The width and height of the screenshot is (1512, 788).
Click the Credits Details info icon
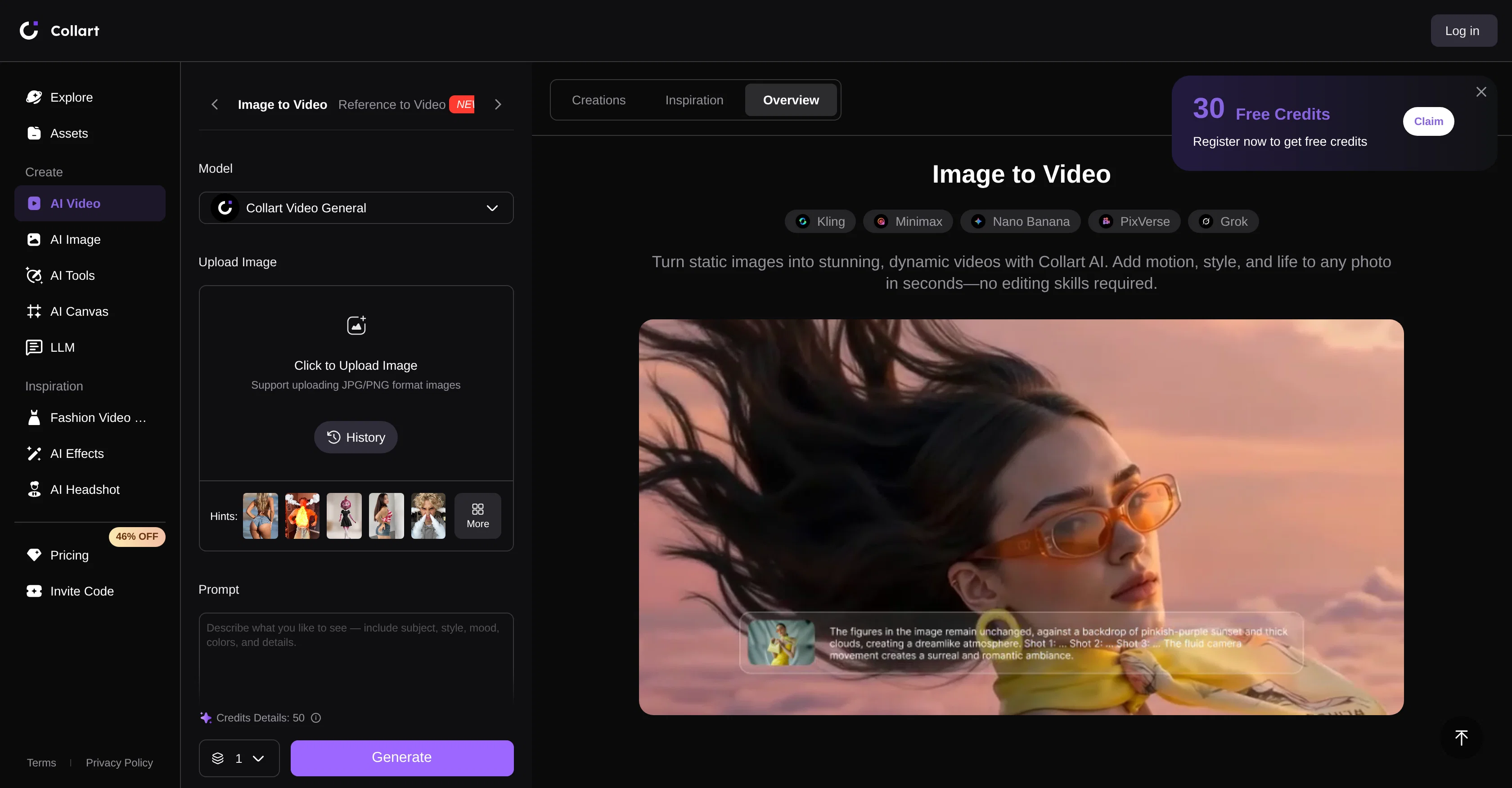316,717
